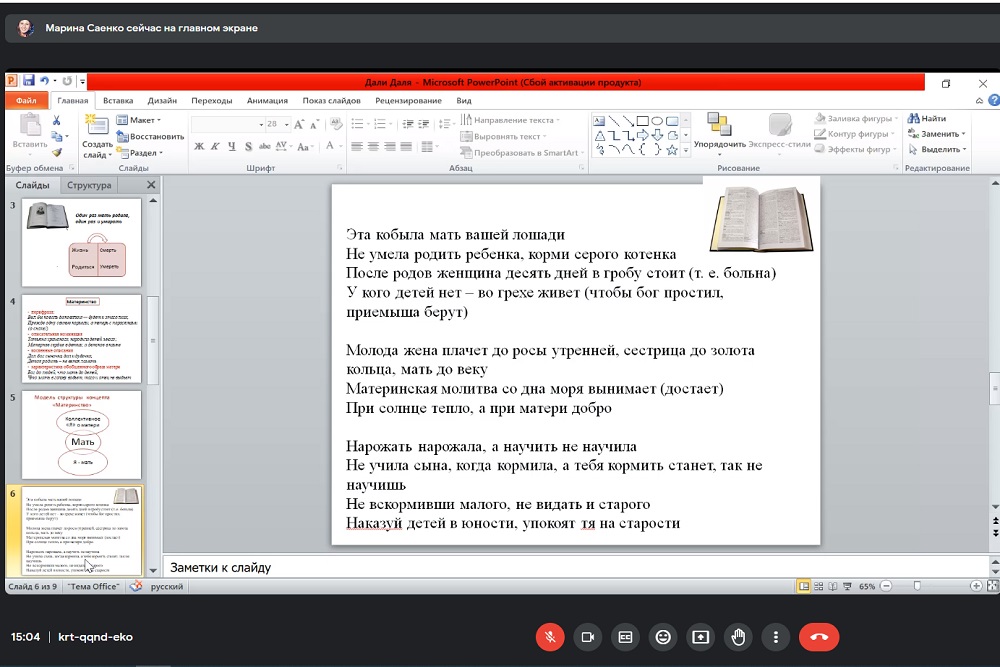
Task: Click the Cut scissors icon
Action: (x=57, y=120)
